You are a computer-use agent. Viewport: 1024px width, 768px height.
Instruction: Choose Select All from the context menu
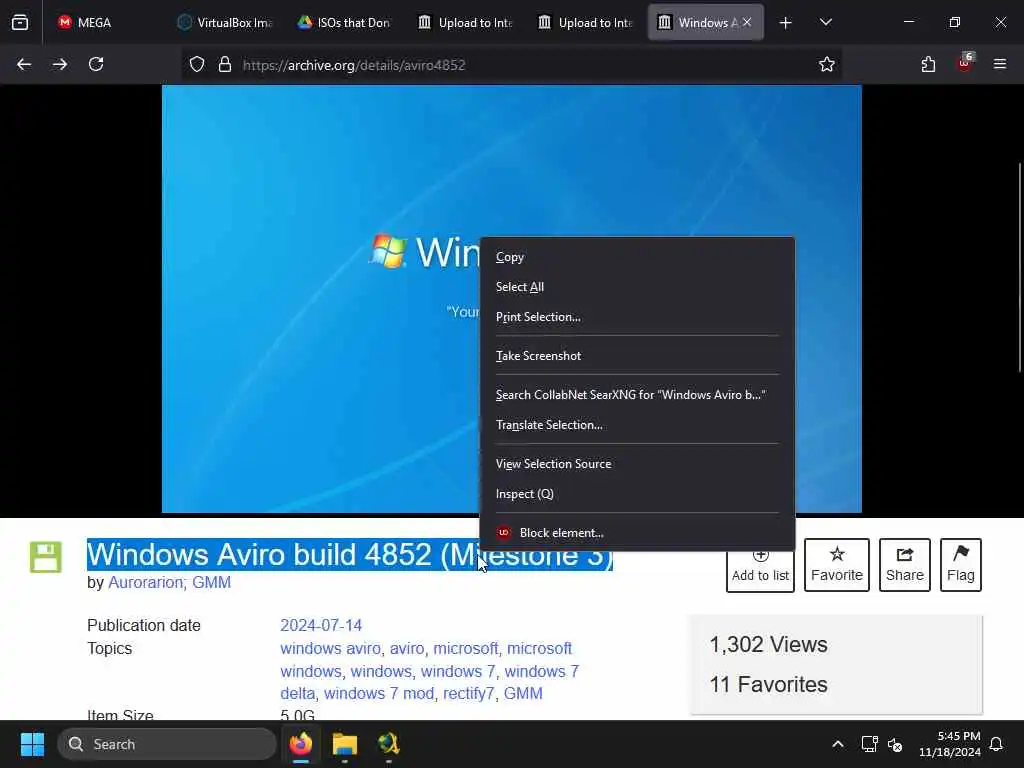pyautogui.click(x=637, y=287)
